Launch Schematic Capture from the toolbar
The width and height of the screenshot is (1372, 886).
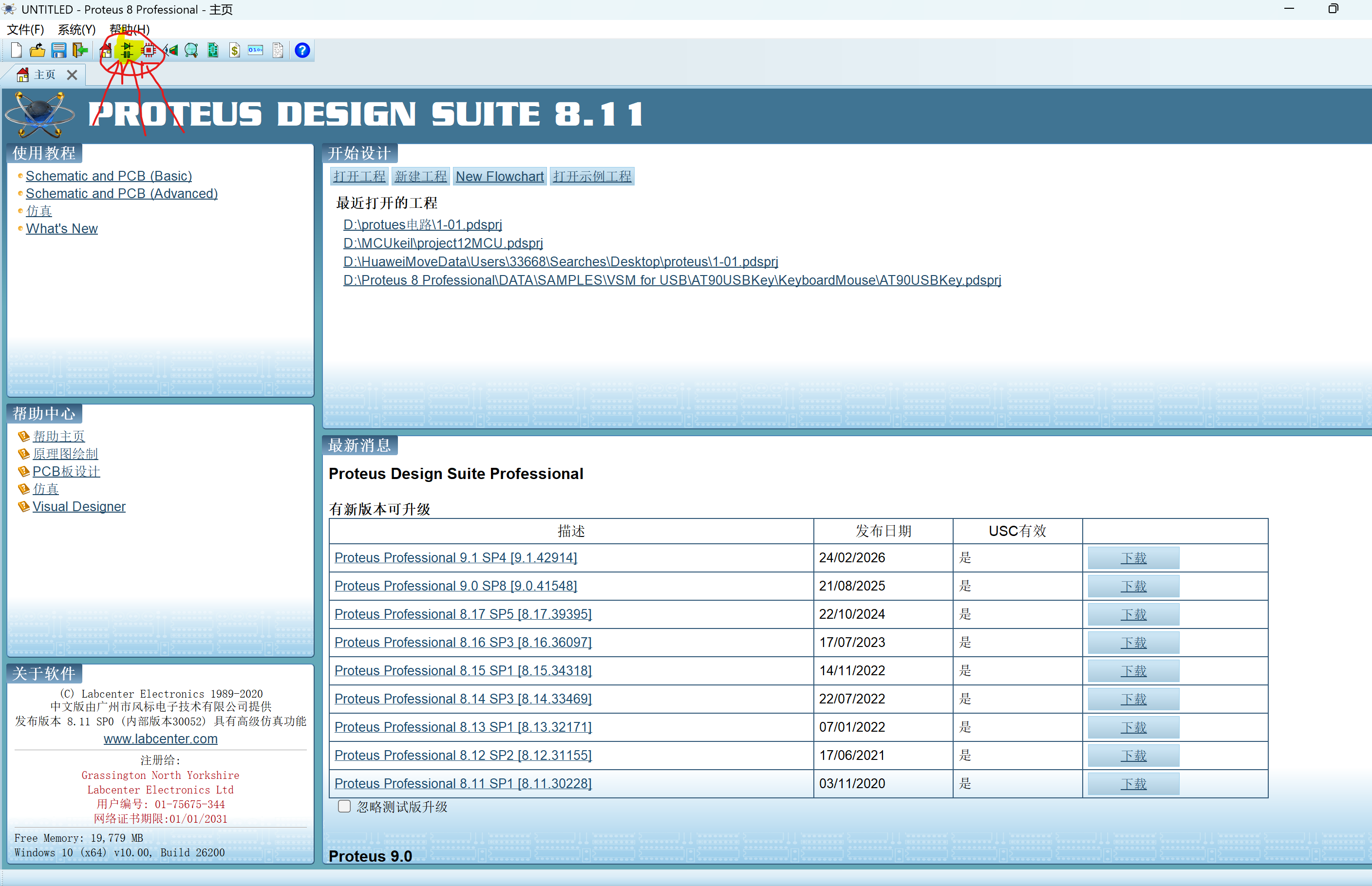pyautogui.click(x=127, y=51)
